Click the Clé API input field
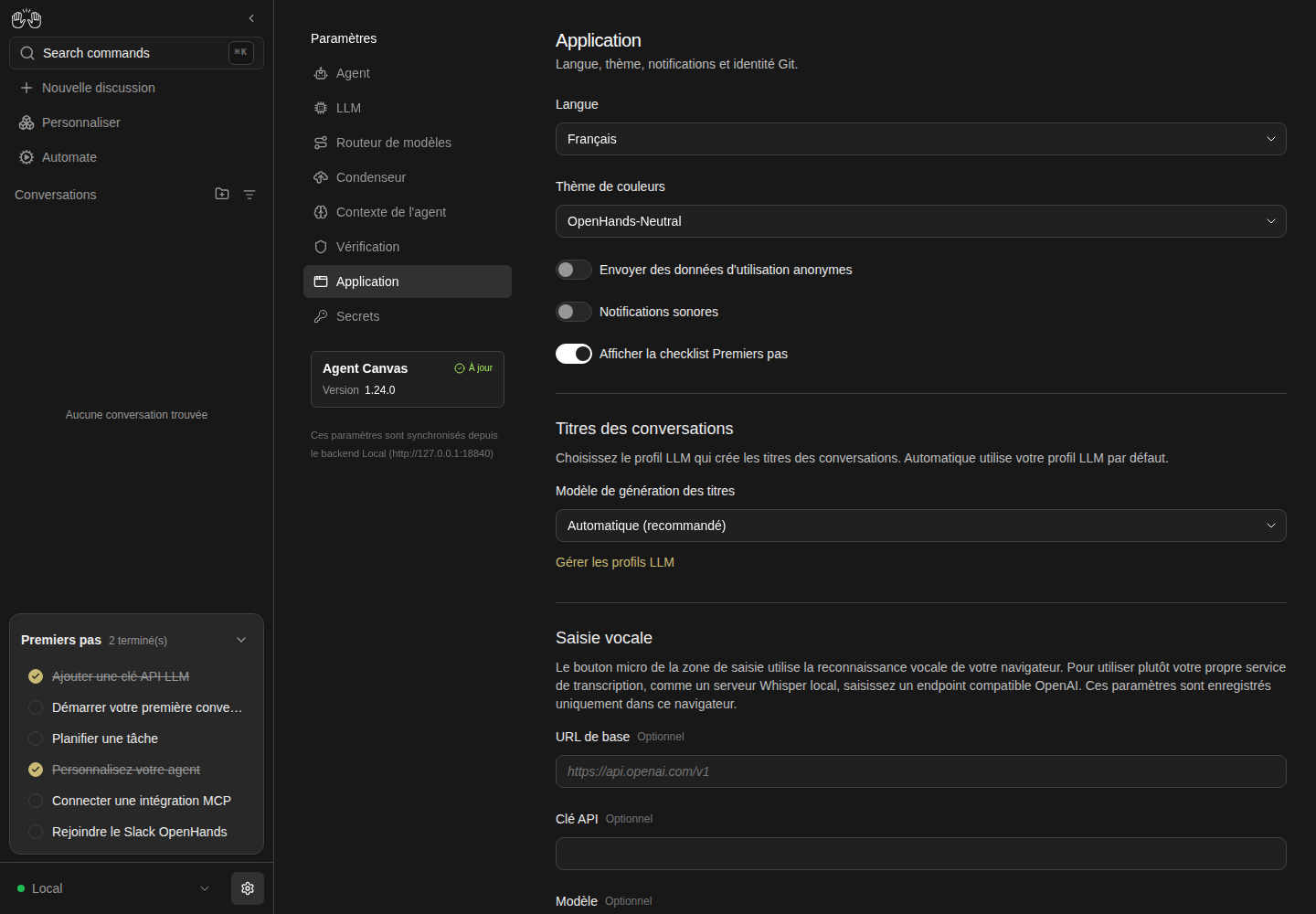 pos(921,854)
